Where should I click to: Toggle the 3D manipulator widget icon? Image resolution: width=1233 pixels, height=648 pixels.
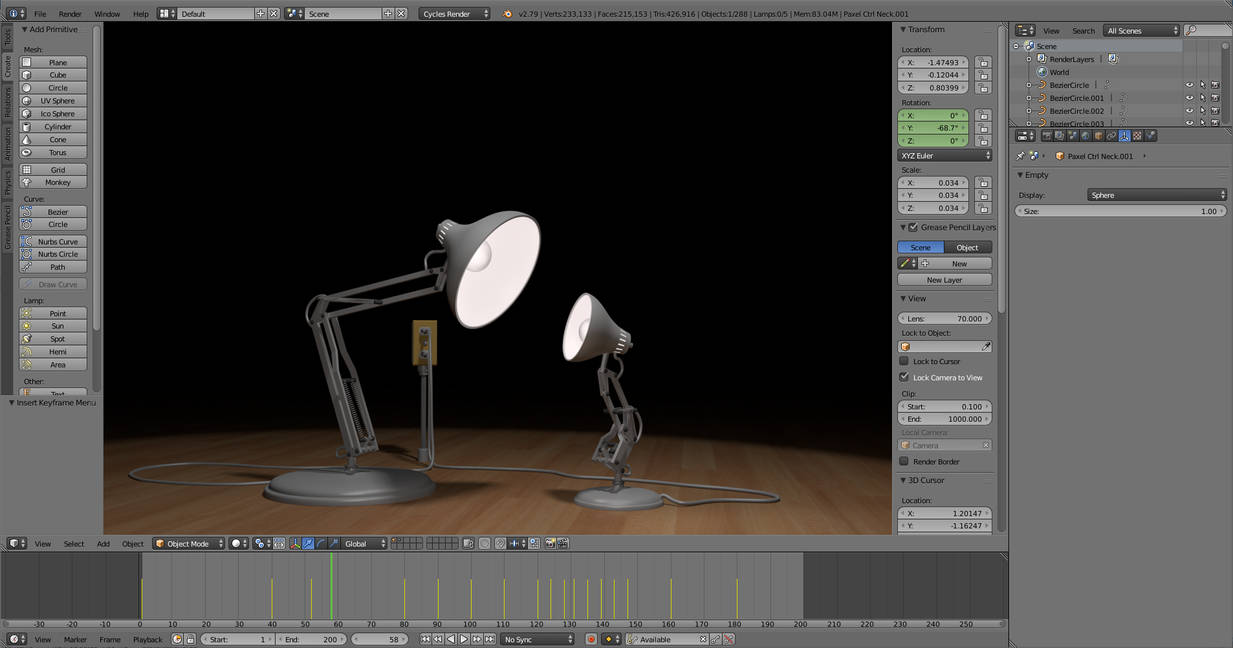(295, 544)
